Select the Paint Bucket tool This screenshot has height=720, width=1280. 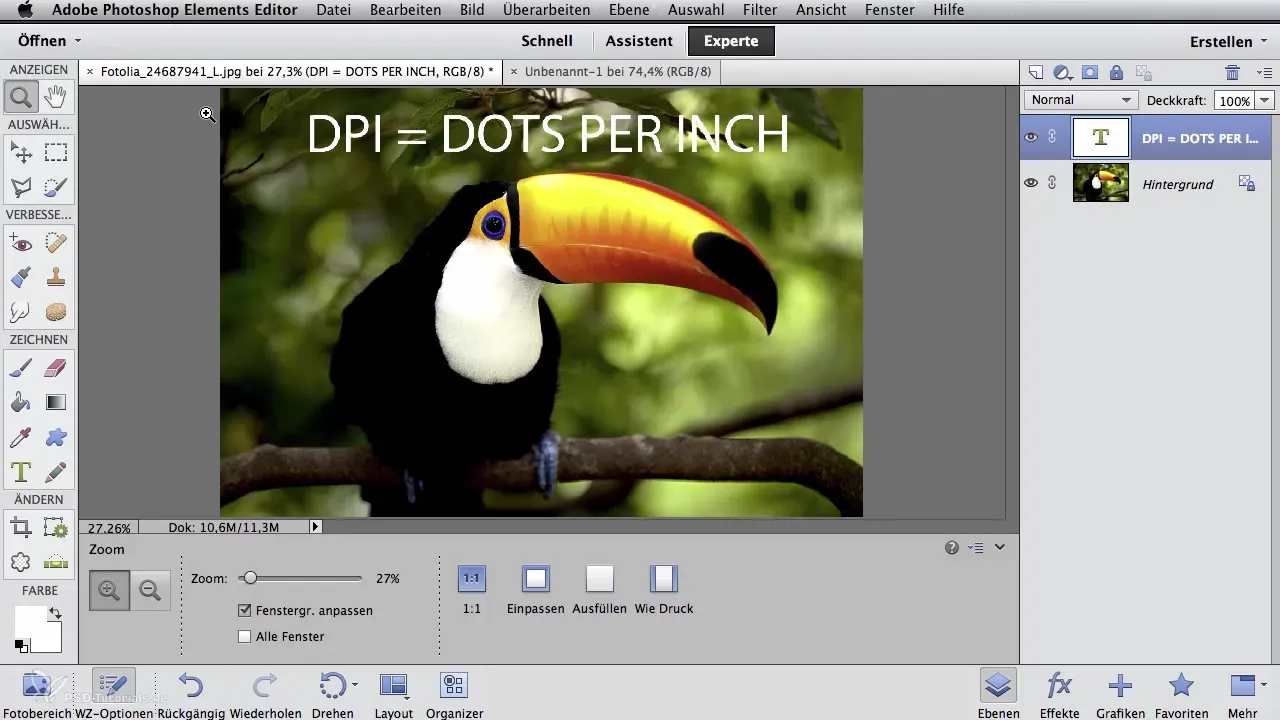pyautogui.click(x=20, y=403)
